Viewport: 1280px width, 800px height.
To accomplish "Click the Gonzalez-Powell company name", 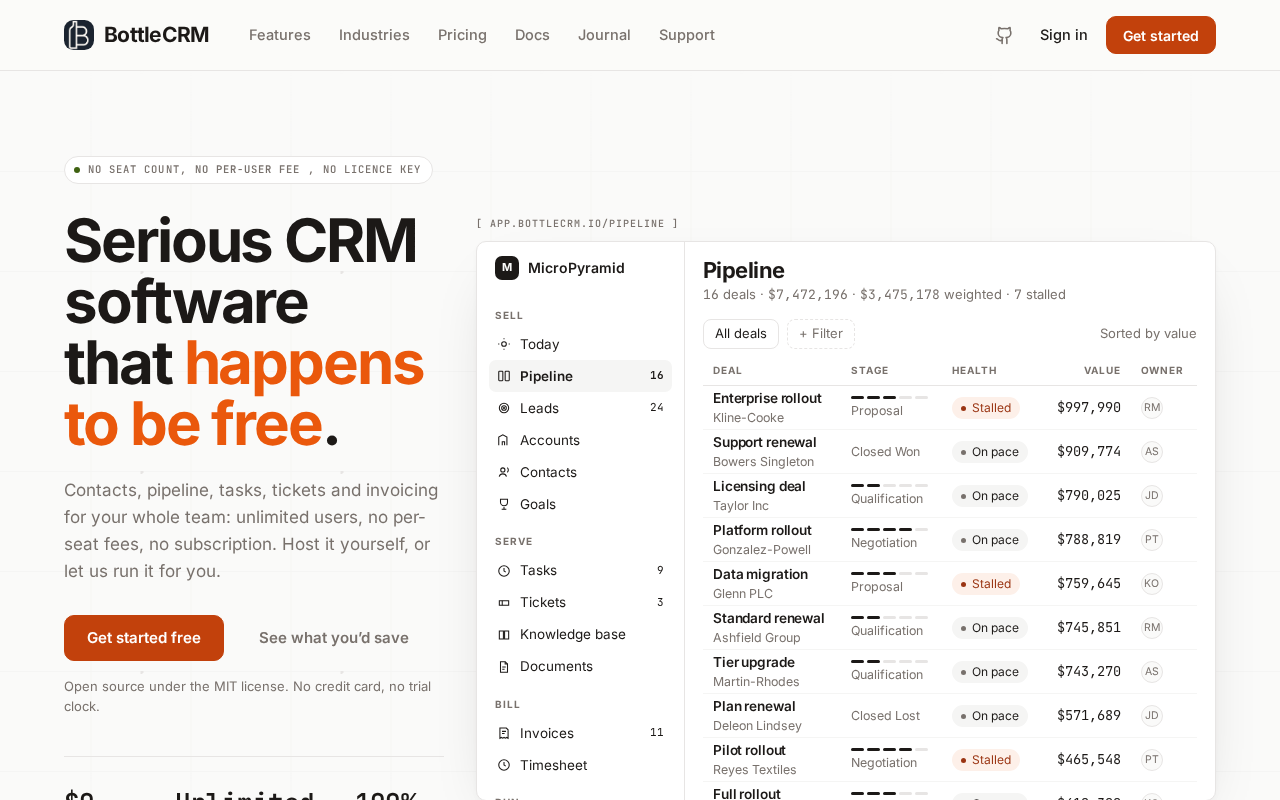I will (x=762, y=550).
